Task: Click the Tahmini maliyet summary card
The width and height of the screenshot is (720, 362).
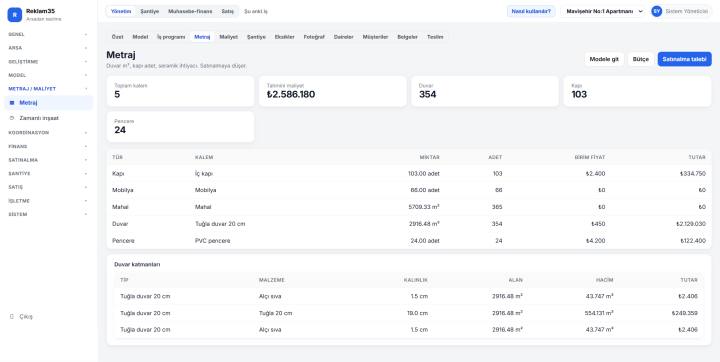Action: (332, 91)
